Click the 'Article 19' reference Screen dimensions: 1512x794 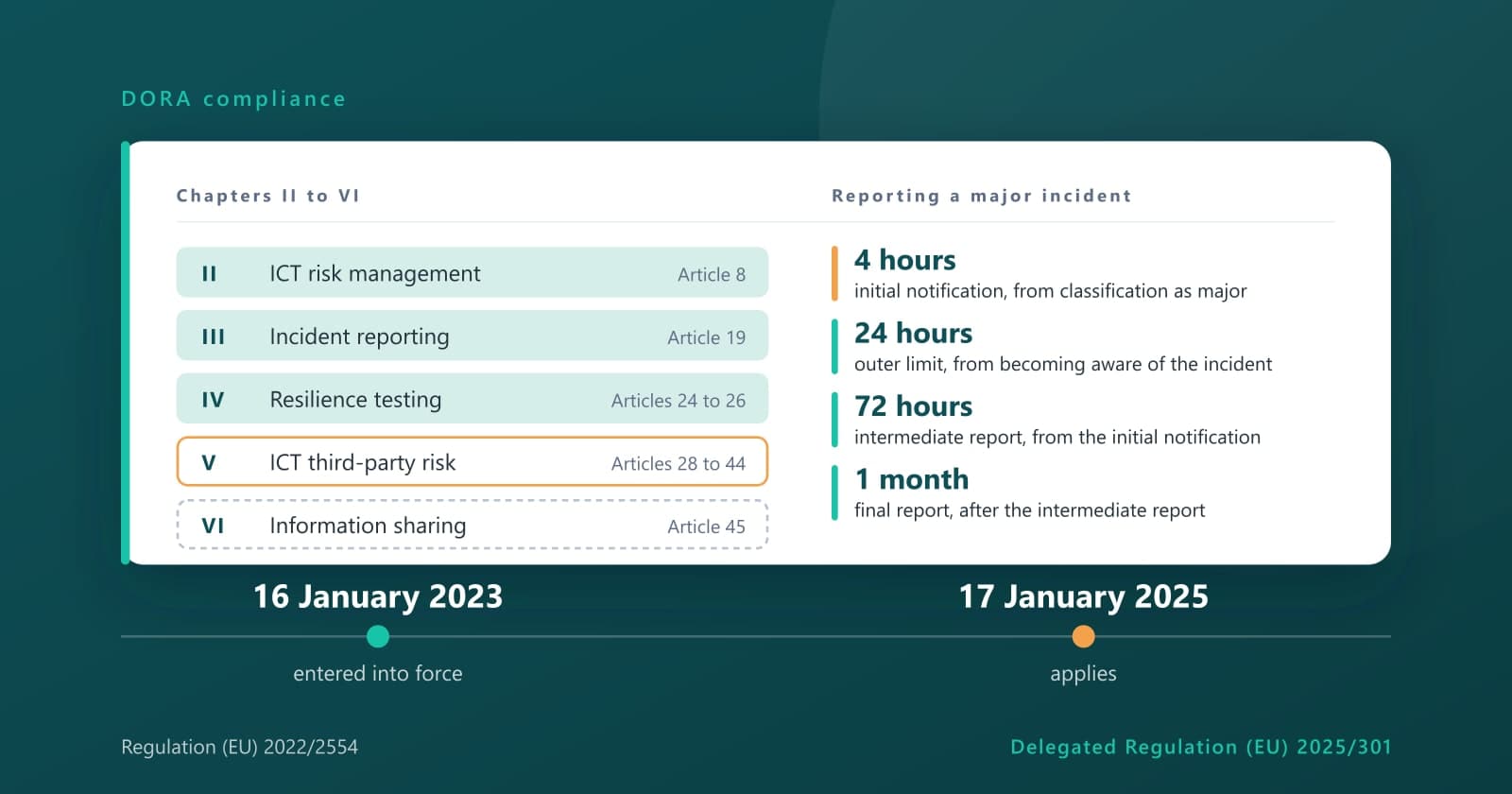(x=707, y=337)
